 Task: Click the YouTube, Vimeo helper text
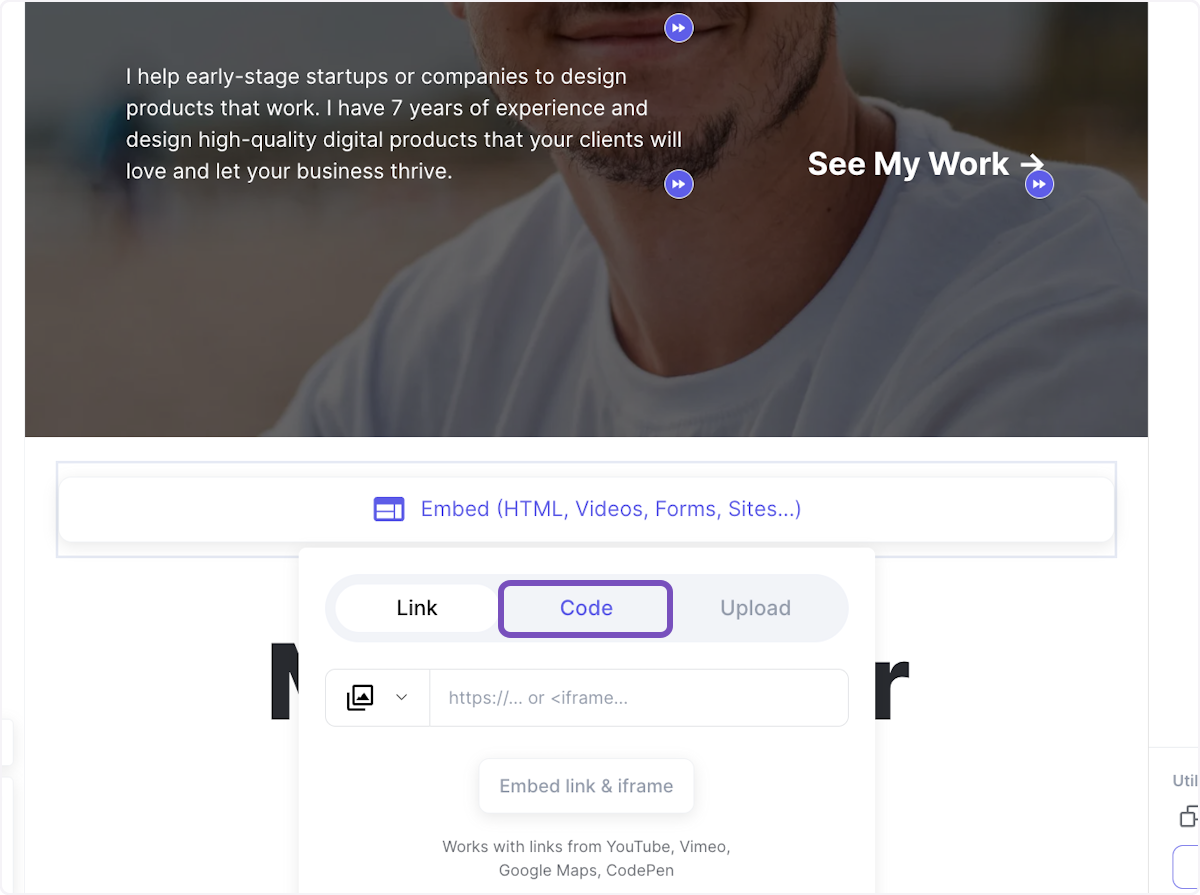pyautogui.click(x=586, y=858)
